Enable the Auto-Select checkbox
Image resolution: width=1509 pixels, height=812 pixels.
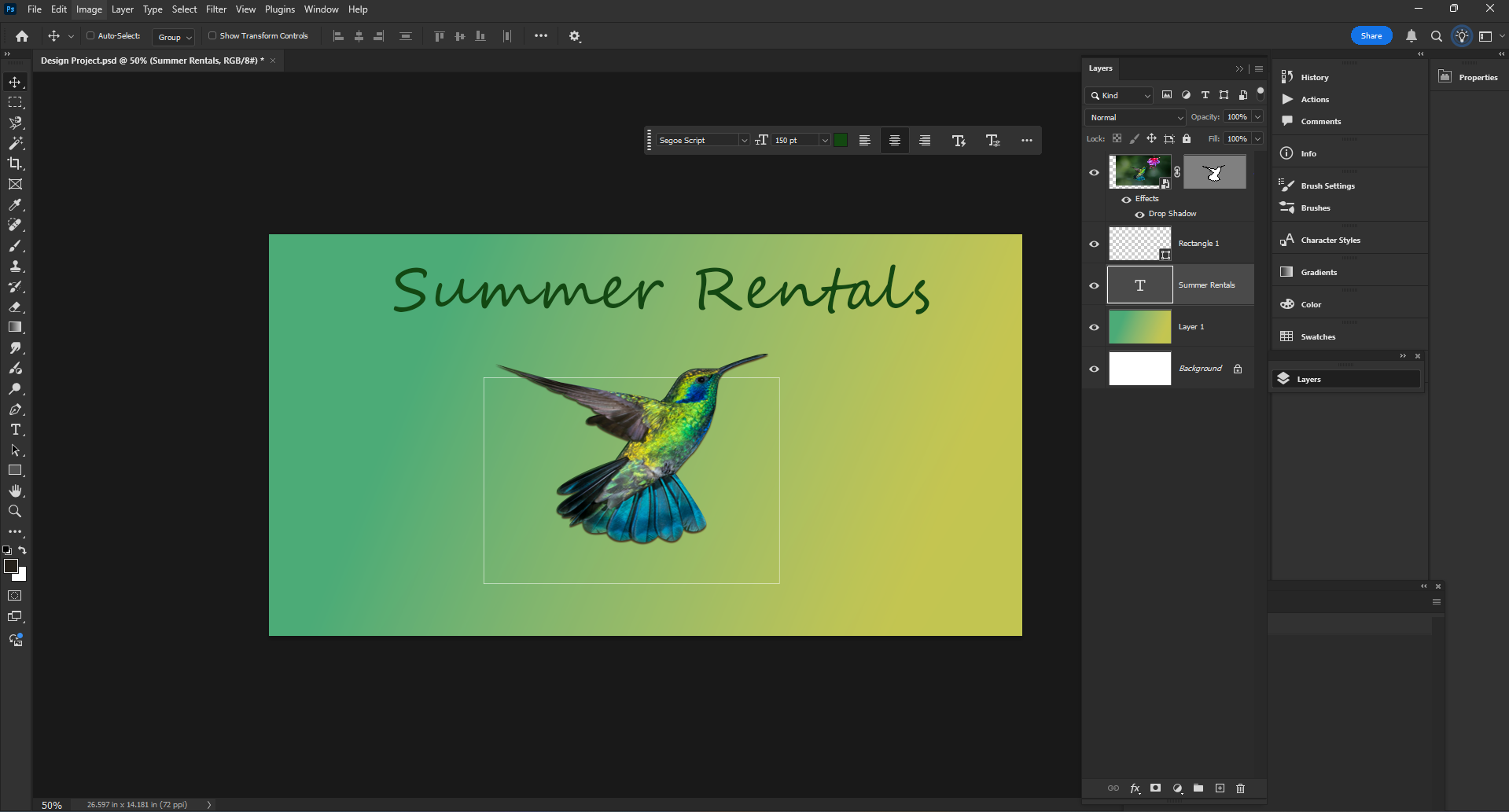point(90,36)
